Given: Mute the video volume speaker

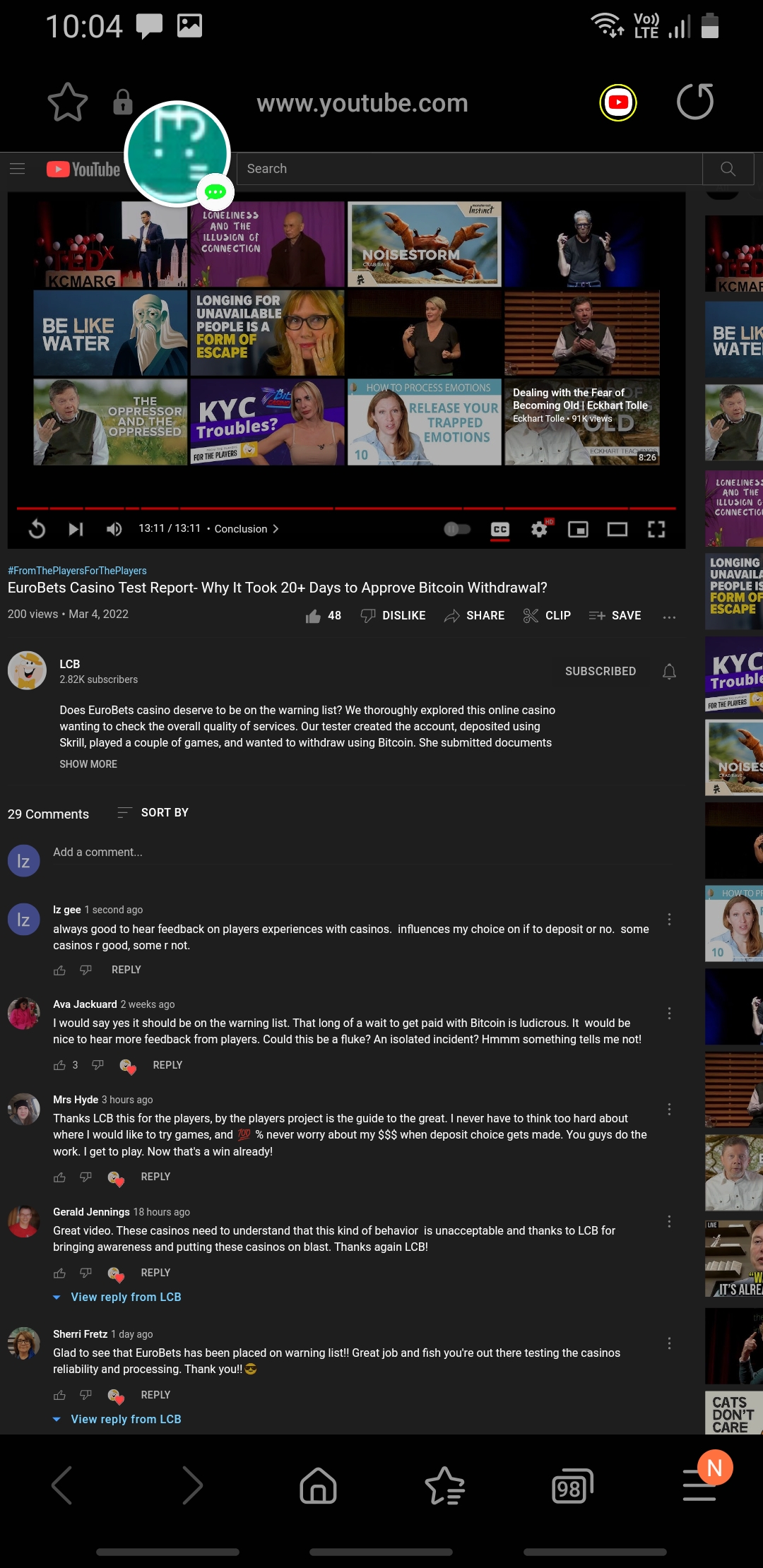Looking at the screenshot, I should 114,529.
